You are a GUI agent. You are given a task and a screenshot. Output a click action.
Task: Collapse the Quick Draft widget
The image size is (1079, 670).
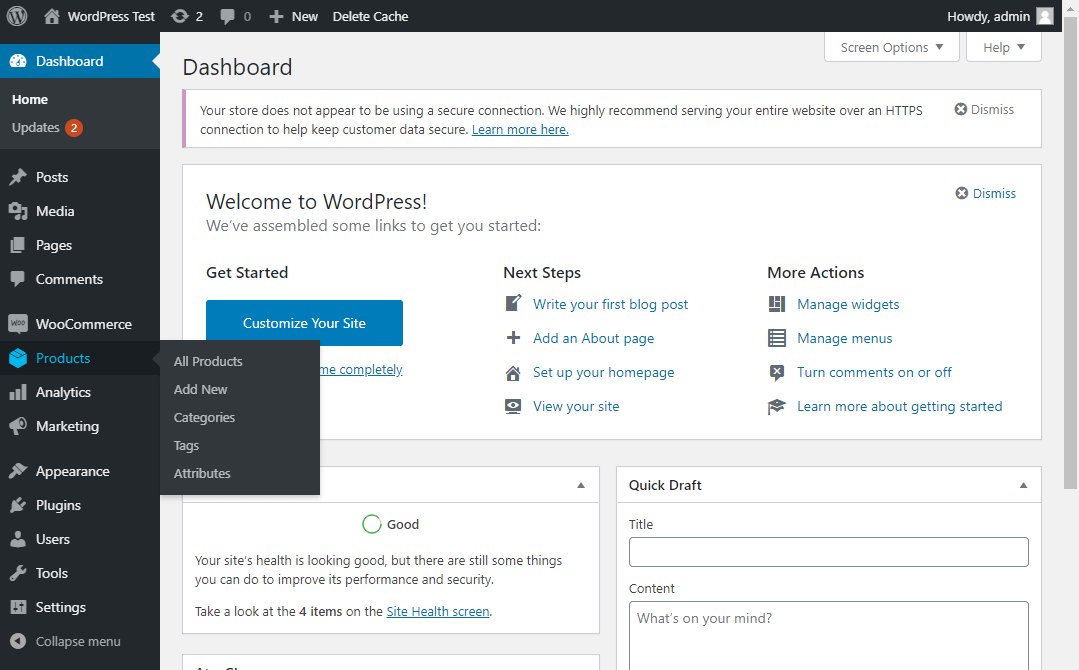coord(1023,485)
